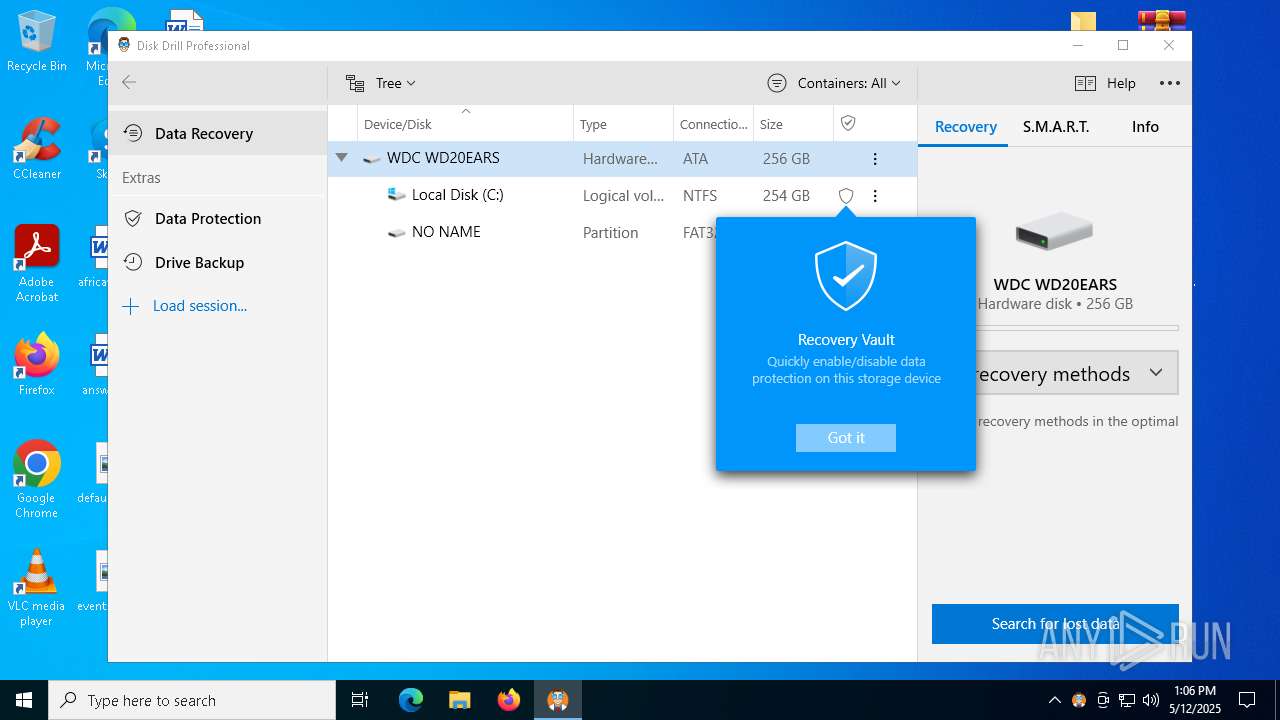Click the Data Protection shield sidebar icon
The height and width of the screenshot is (720, 1280).
click(x=133, y=218)
